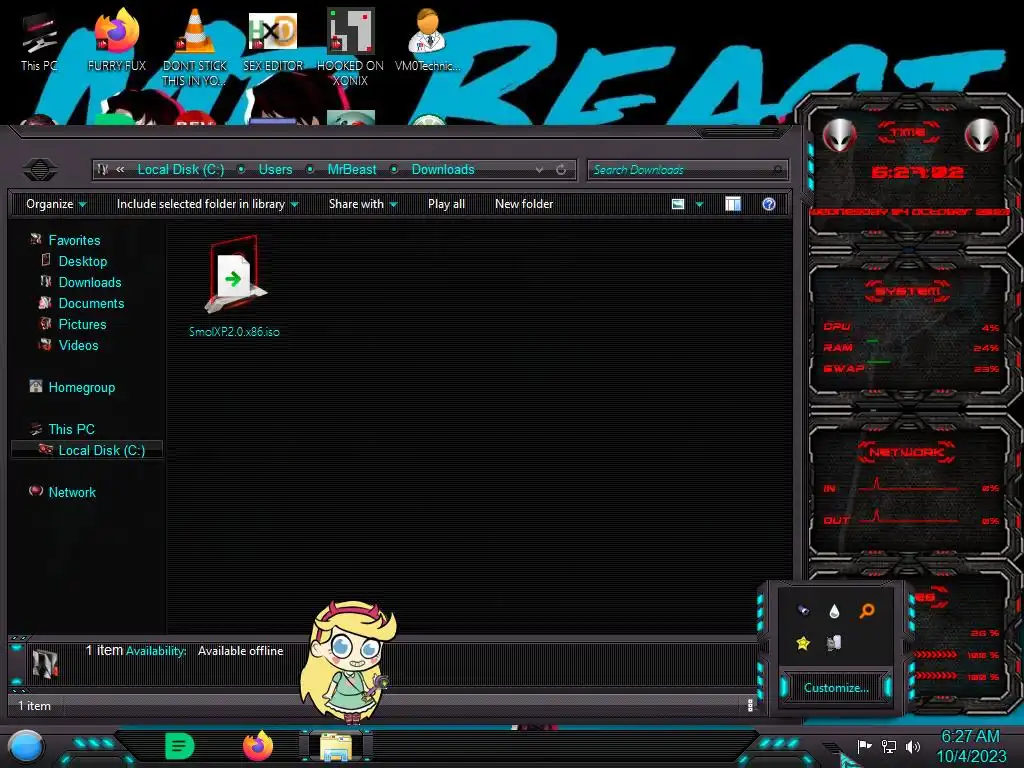Click the NETWORK widget IN graph

[908, 485]
